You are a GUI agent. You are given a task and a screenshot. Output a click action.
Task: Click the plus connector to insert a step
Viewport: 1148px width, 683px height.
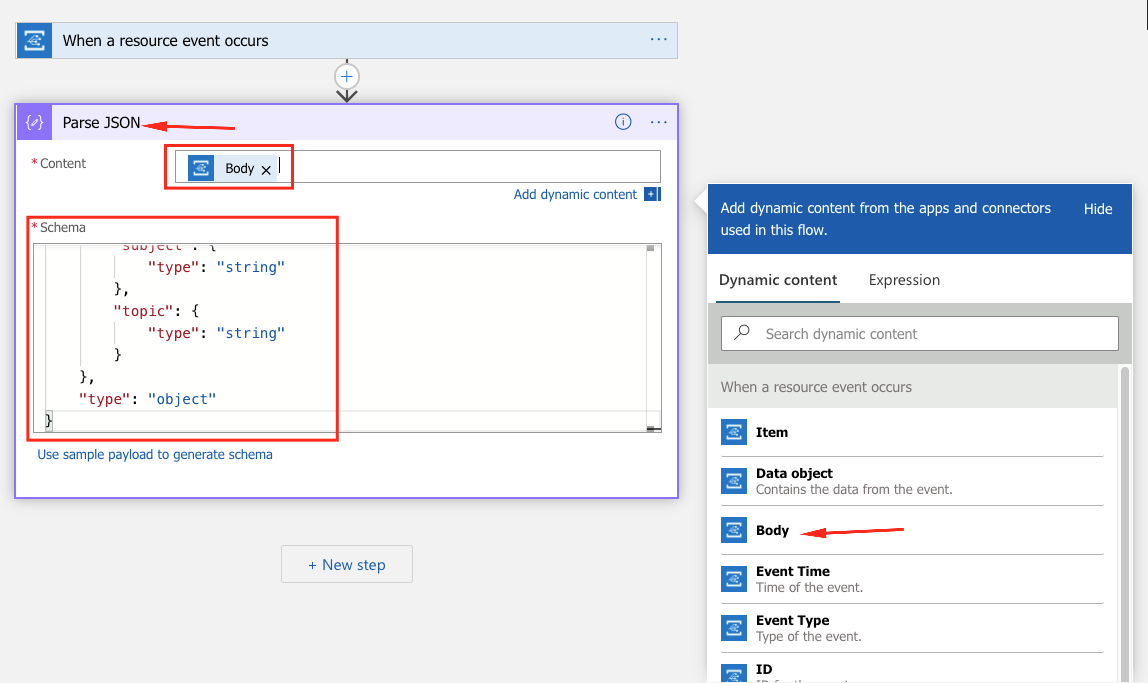pyautogui.click(x=346, y=76)
